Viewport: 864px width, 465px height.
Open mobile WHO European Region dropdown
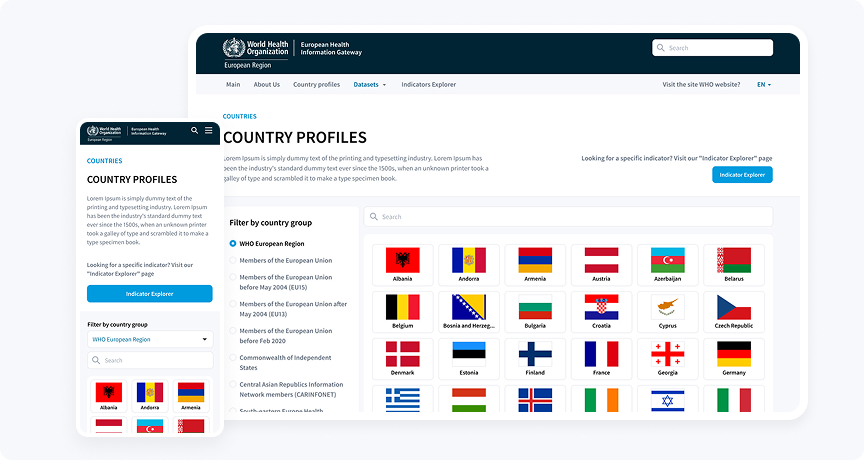149,339
